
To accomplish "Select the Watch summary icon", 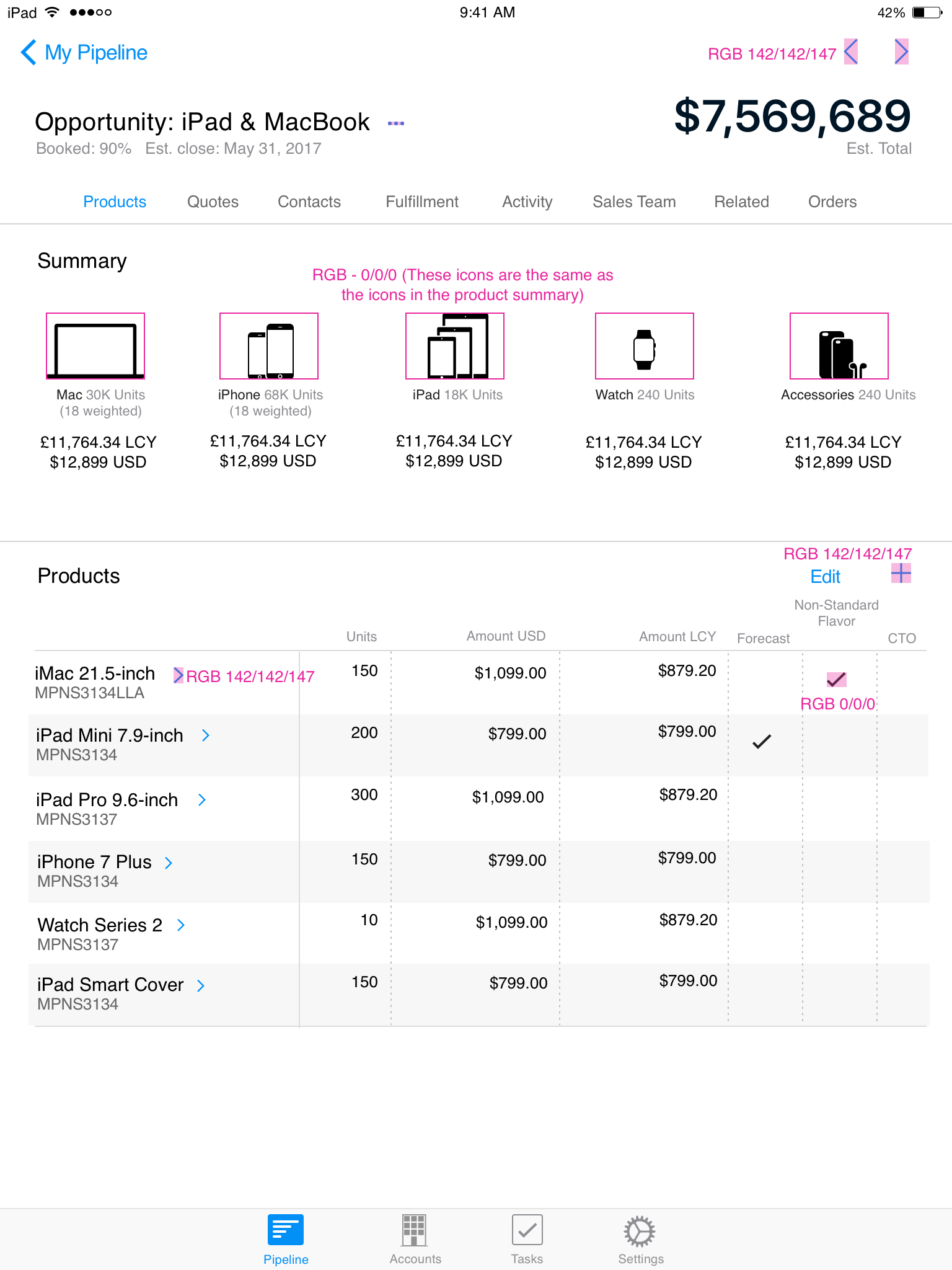I will point(645,346).
